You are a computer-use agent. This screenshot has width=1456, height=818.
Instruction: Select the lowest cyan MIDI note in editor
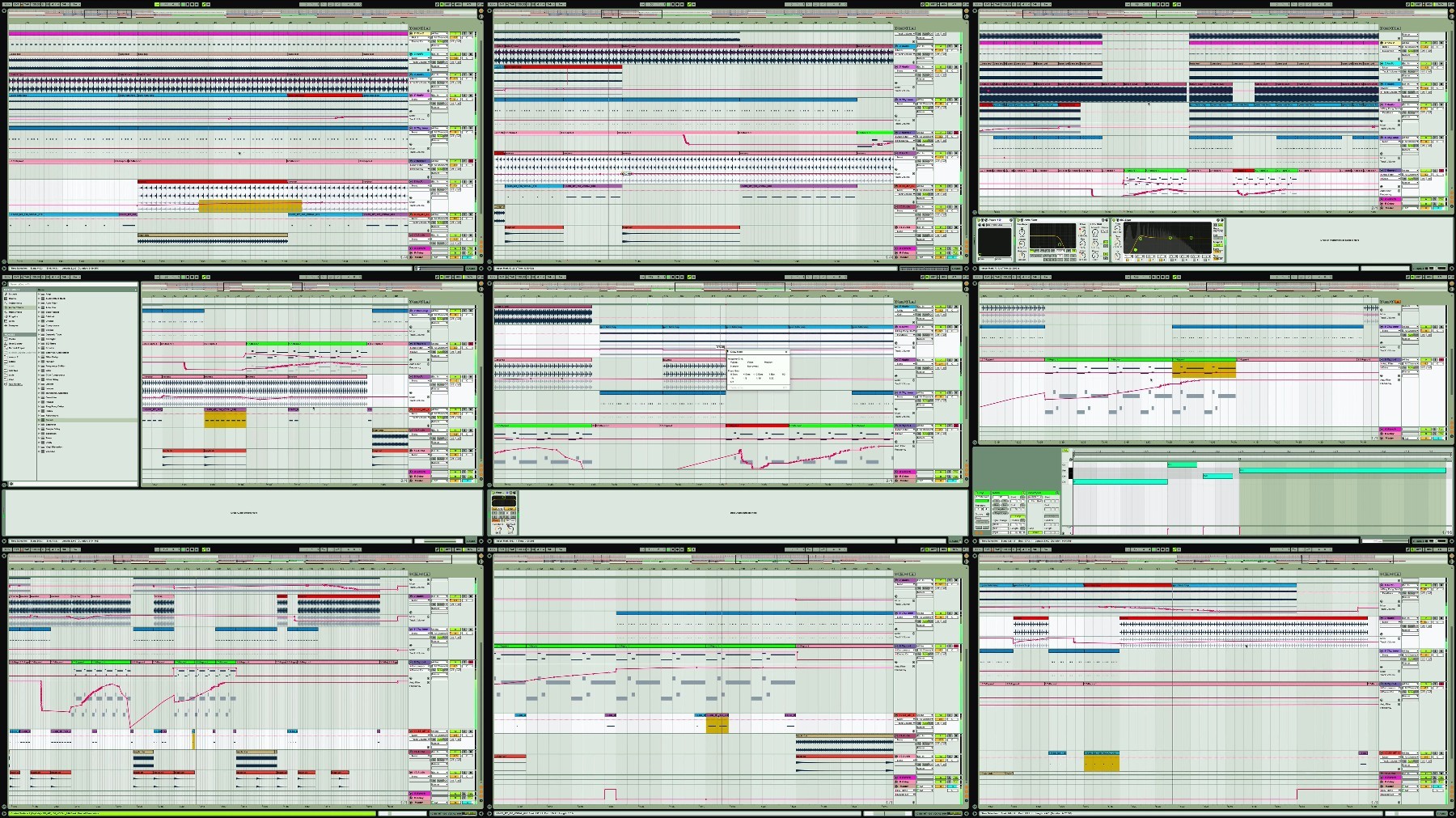[x=1120, y=481]
